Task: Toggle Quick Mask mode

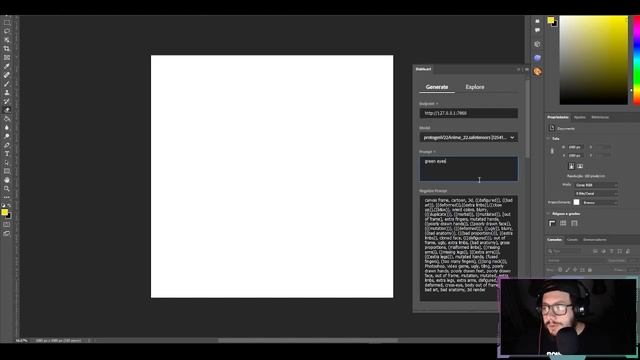Action: [7, 224]
